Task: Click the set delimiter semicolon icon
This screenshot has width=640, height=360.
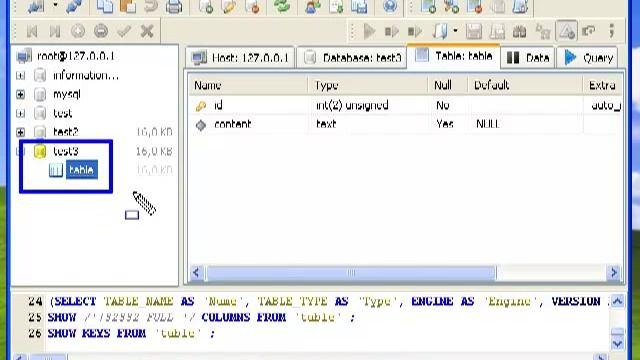Action: click(x=611, y=31)
